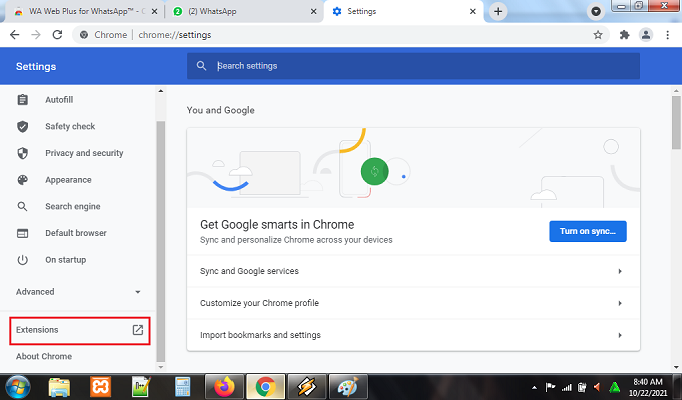Open the Calculator taskbar icon

tap(183, 387)
